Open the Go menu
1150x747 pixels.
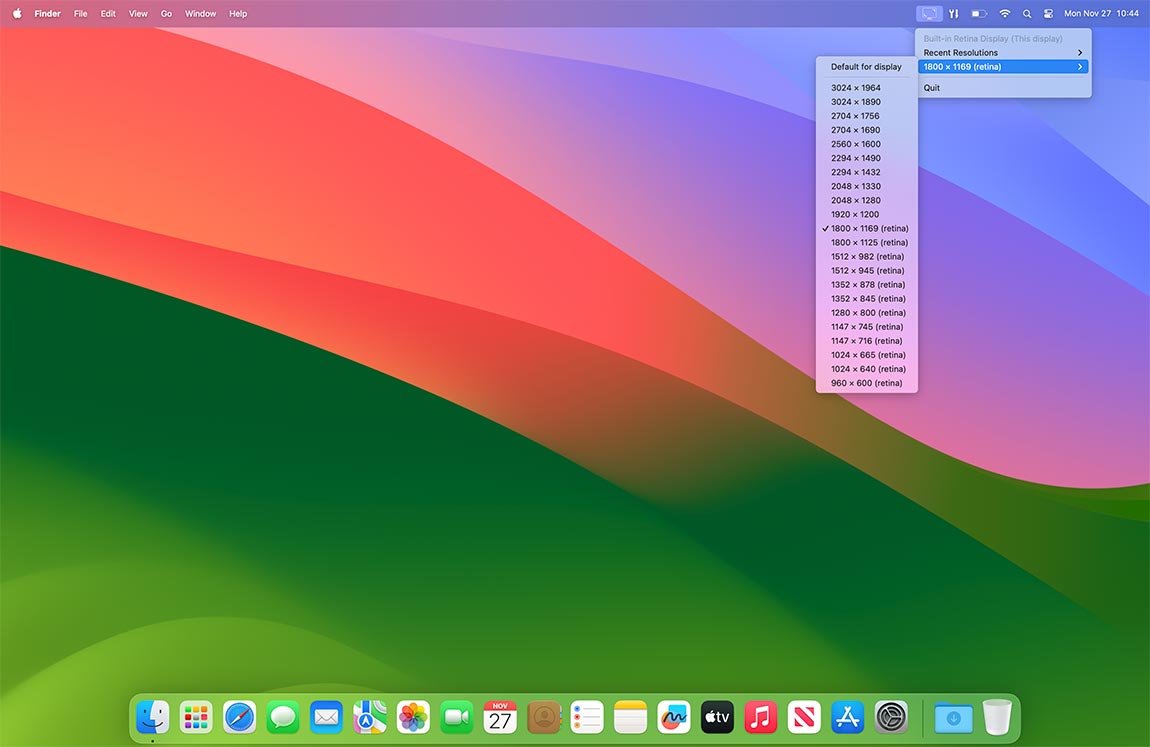coord(166,14)
